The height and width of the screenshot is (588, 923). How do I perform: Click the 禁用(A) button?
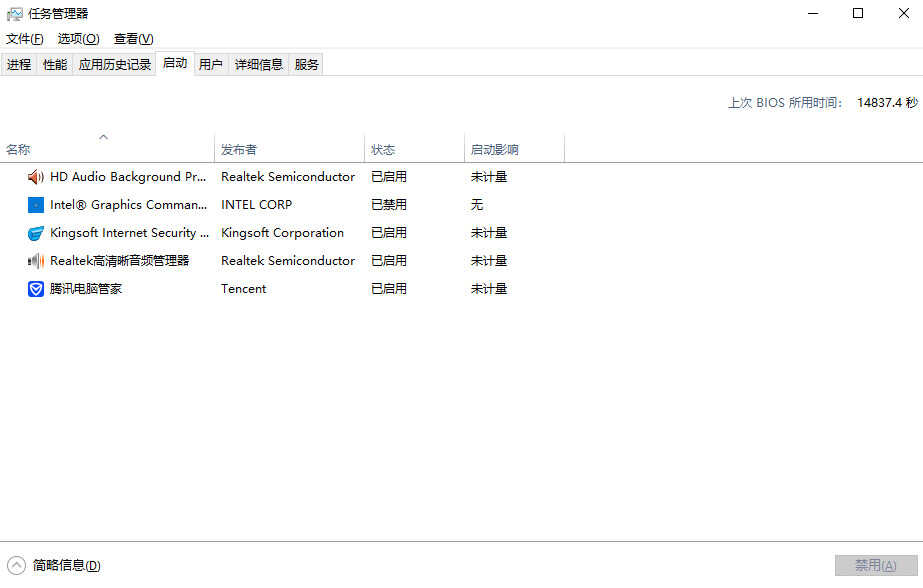(876, 566)
